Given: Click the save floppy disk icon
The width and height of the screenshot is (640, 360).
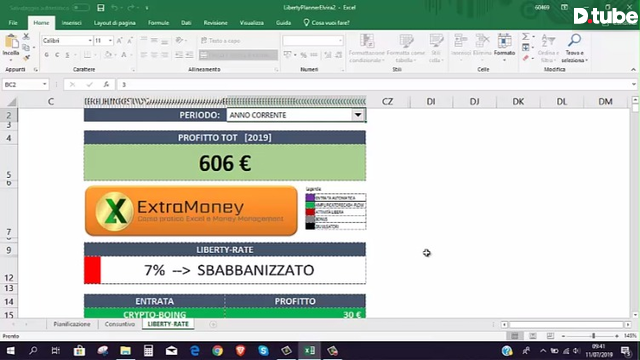Looking at the screenshot, I should 100,8.
